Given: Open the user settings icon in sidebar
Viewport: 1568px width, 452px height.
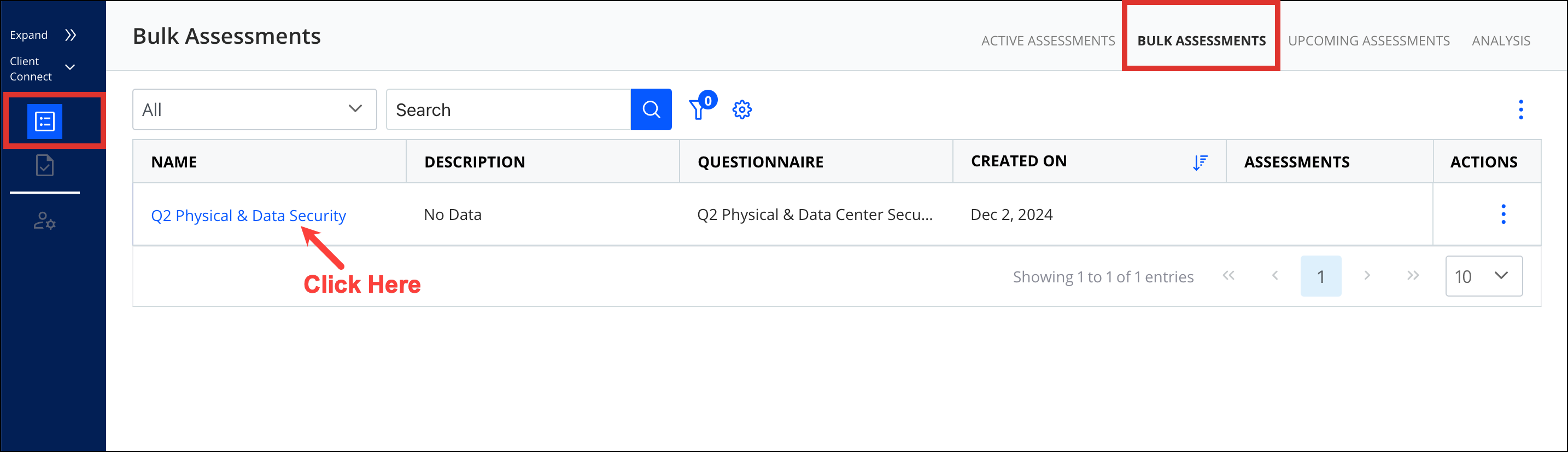Looking at the screenshot, I should coord(44,221).
